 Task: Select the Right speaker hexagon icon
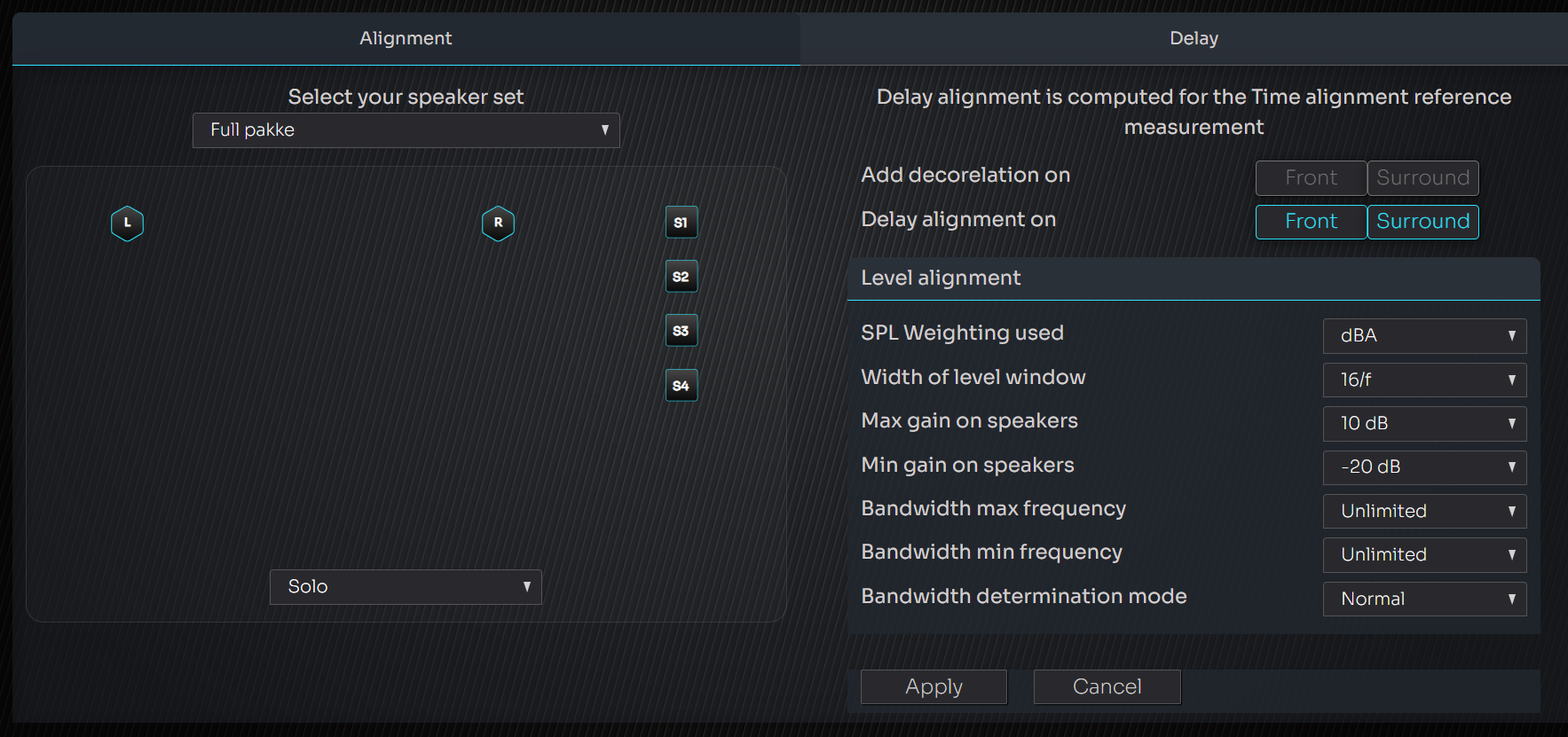click(x=498, y=223)
